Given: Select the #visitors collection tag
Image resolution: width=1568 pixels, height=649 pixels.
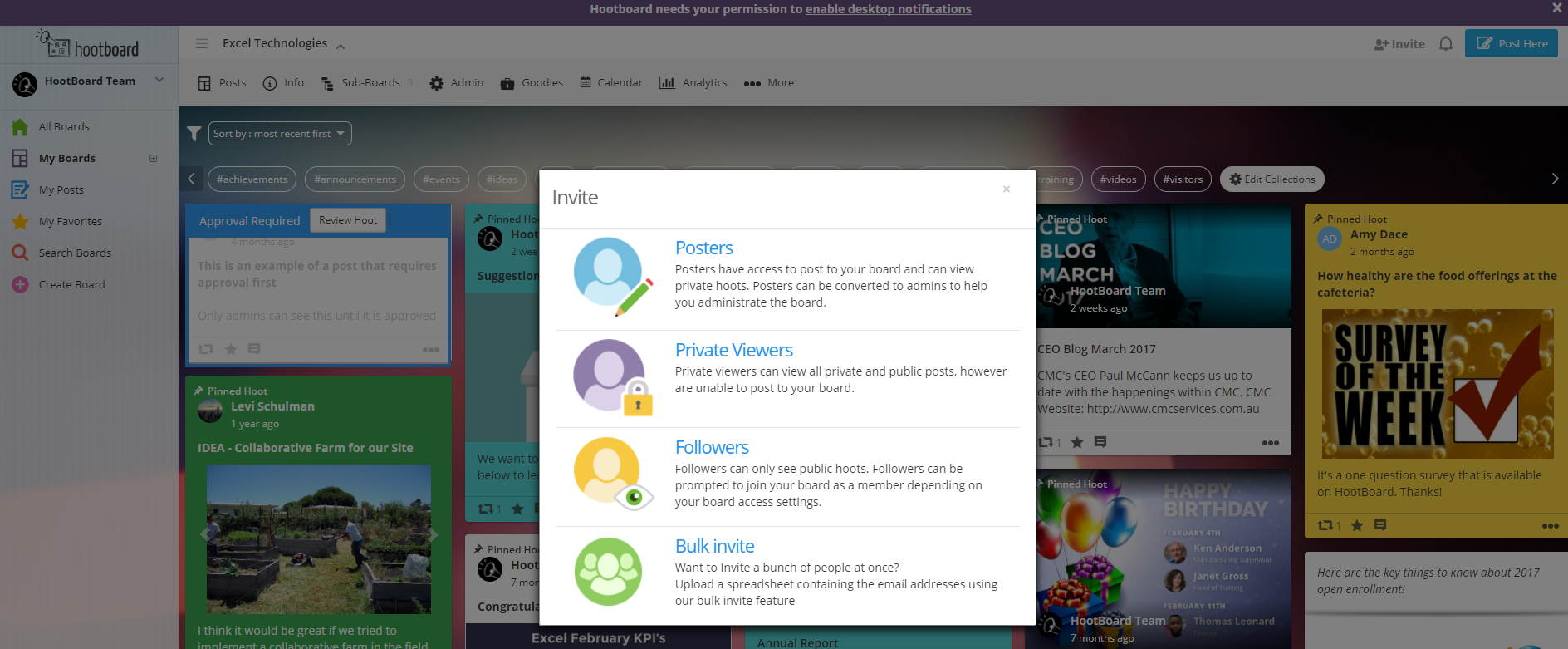Looking at the screenshot, I should pos(1183,179).
